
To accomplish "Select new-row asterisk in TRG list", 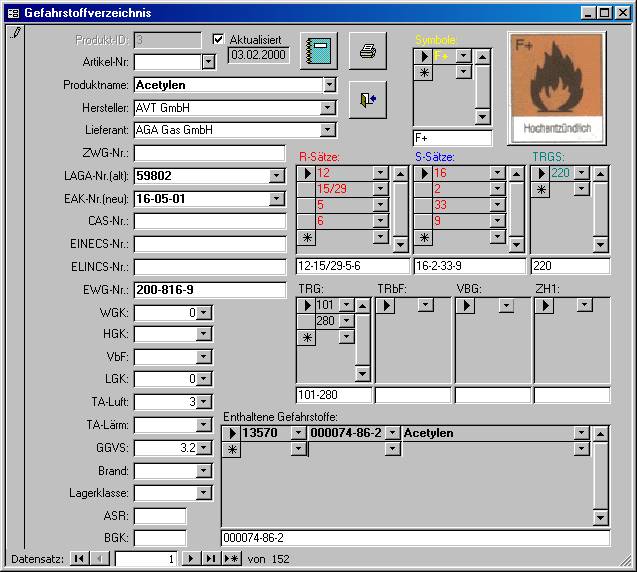I will (307, 337).
